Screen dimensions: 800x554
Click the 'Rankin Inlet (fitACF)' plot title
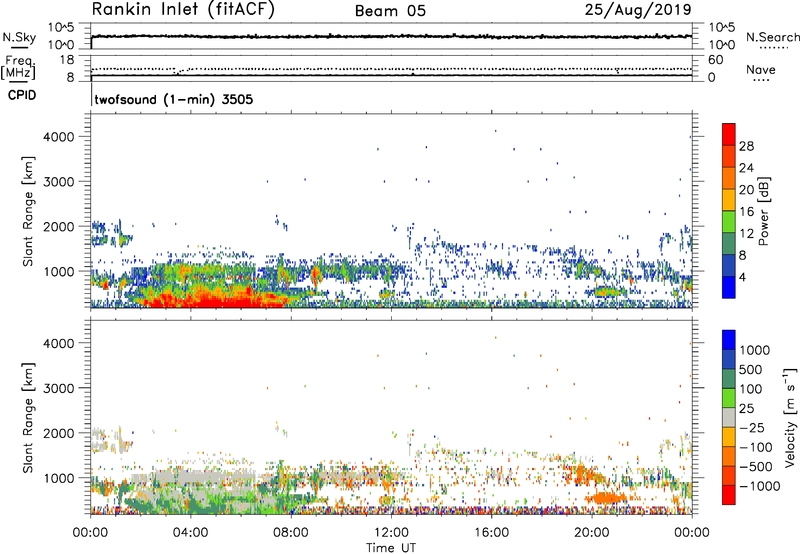[x=183, y=10]
